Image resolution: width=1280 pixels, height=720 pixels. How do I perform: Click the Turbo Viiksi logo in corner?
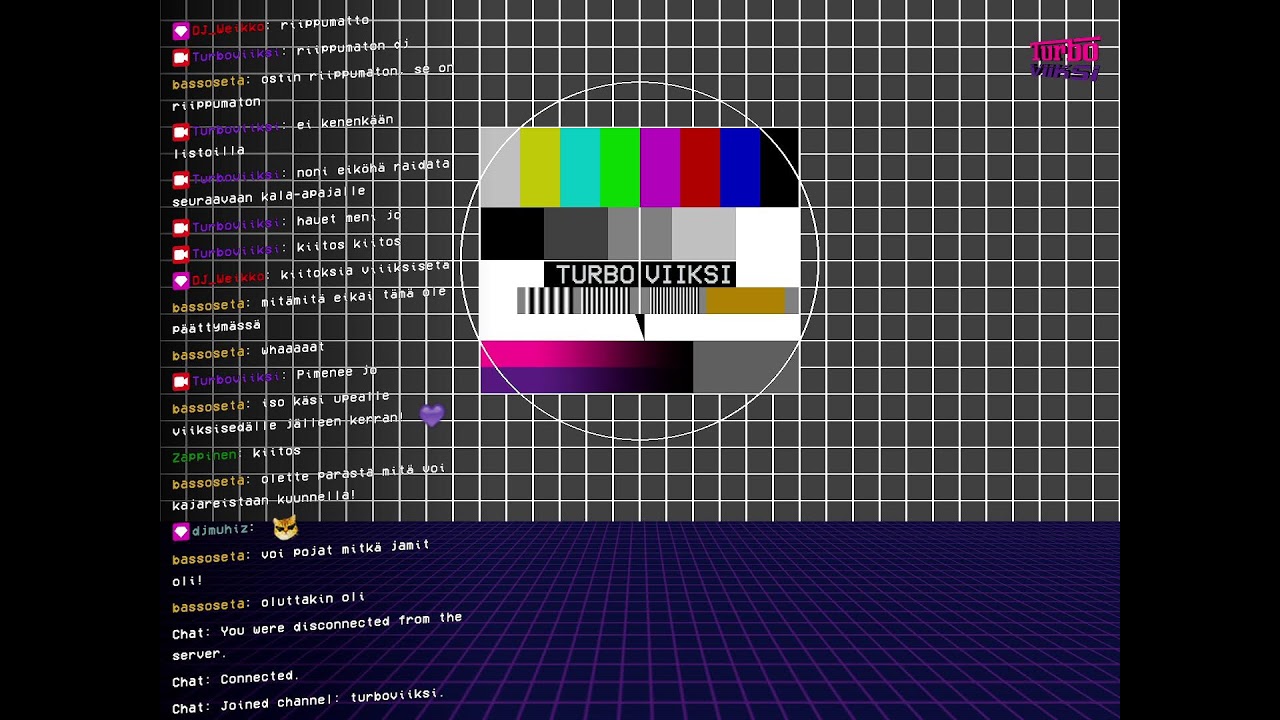click(1065, 59)
